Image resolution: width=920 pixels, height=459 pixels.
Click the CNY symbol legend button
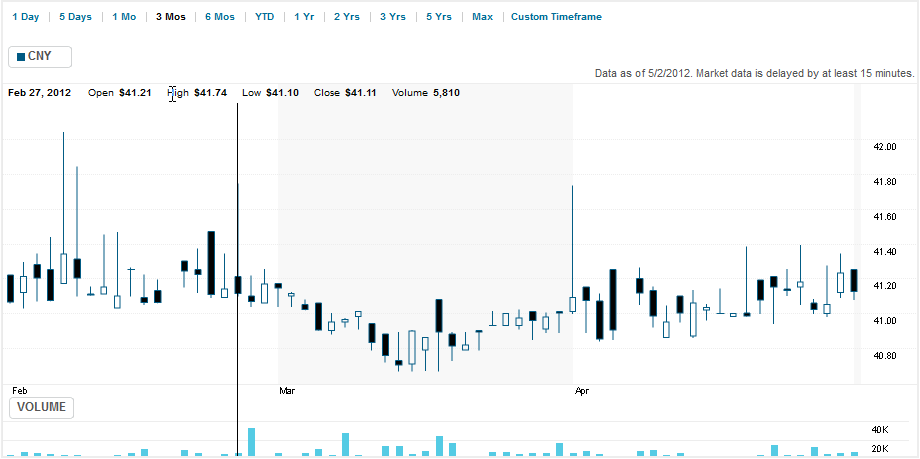click(40, 57)
